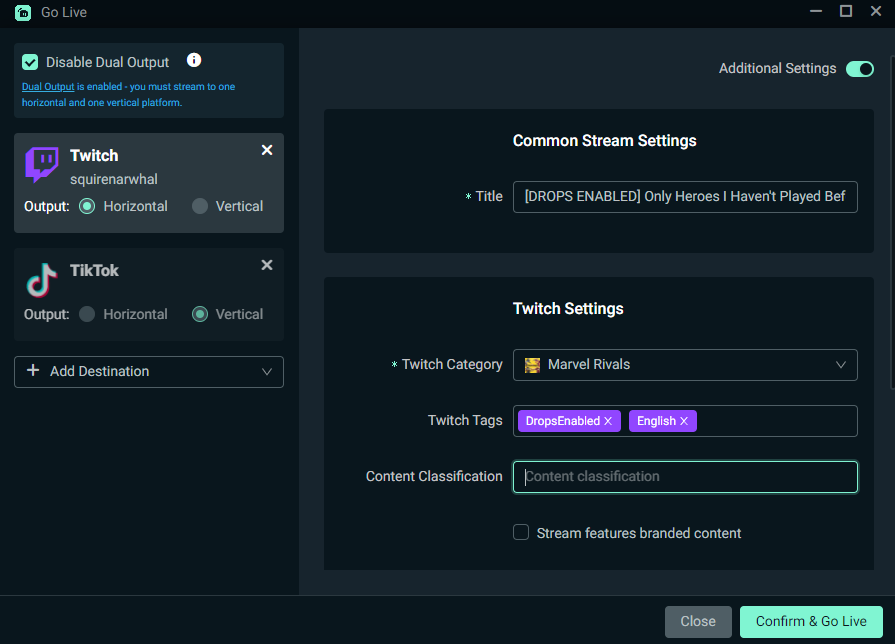Select Horizontal output for TikTok
The width and height of the screenshot is (895, 644).
click(x=89, y=314)
